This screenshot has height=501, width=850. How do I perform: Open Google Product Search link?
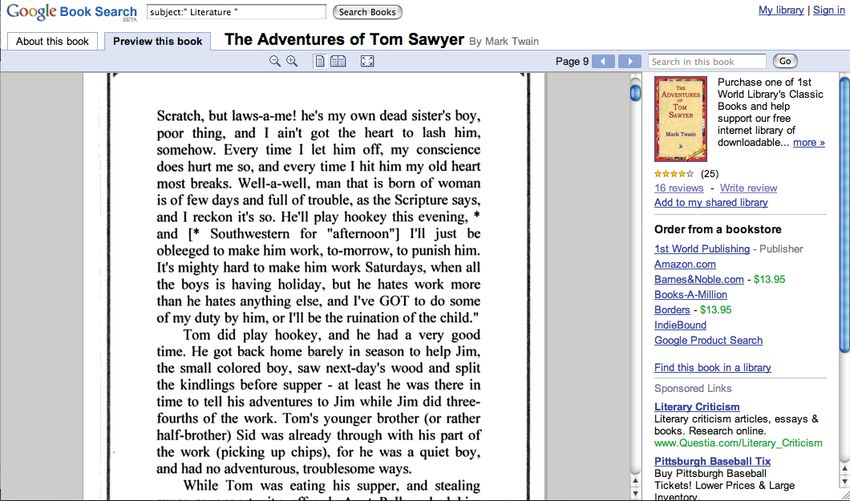click(708, 340)
